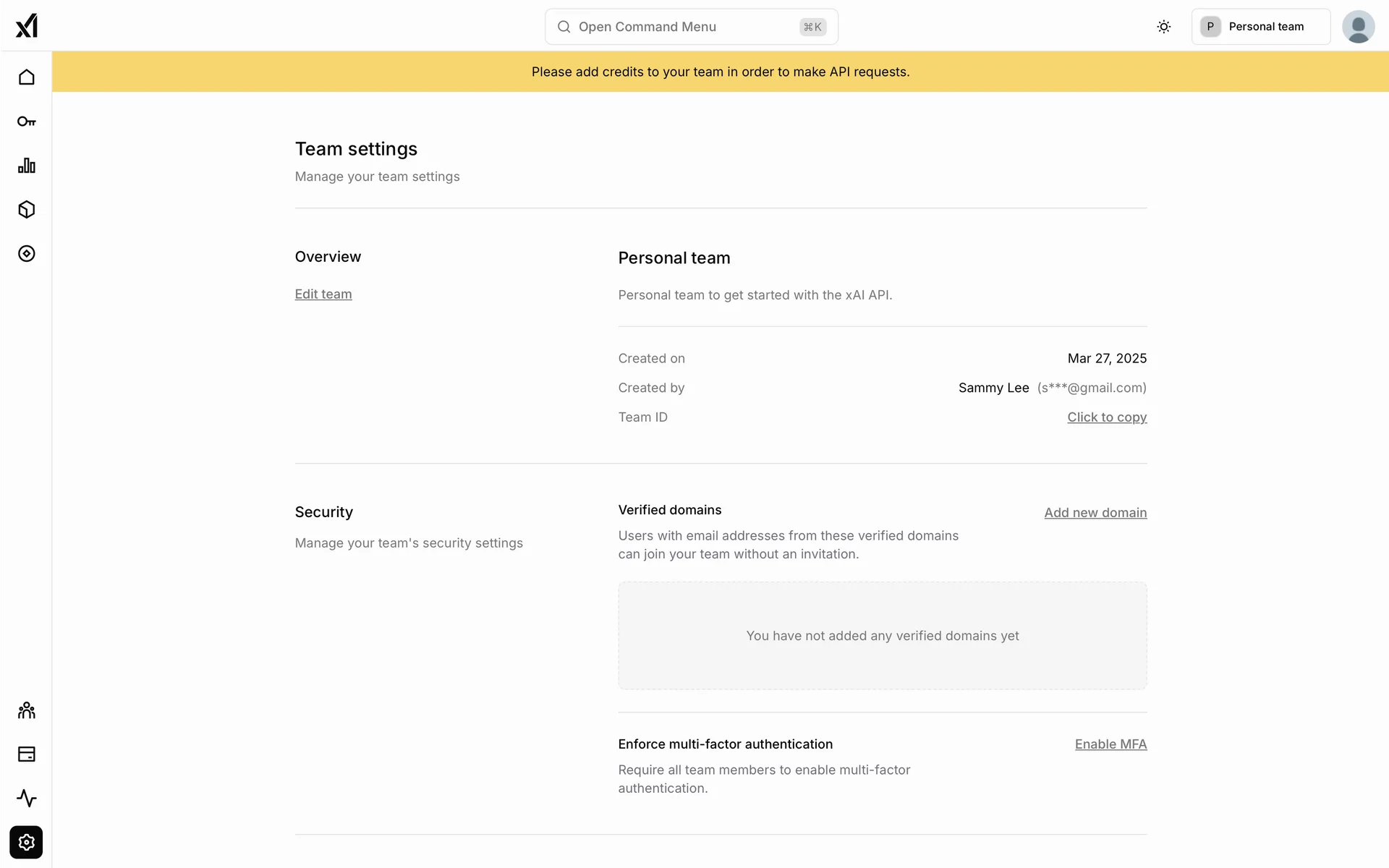Click the add credits yellow banner
The height and width of the screenshot is (868, 1389).
click(721, 72)
